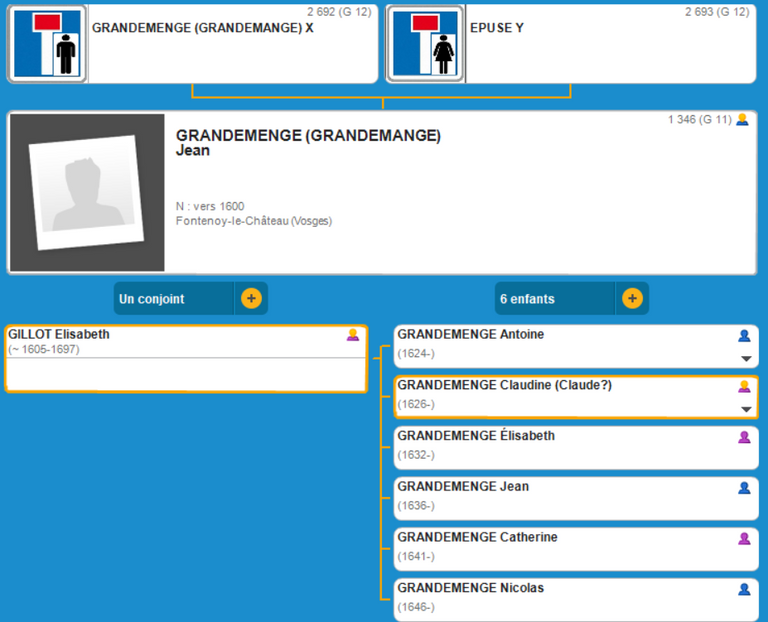768x622 pixels.
Task: Click the person icon beside 1 346 (G 11)
Action: coord(742,120)
